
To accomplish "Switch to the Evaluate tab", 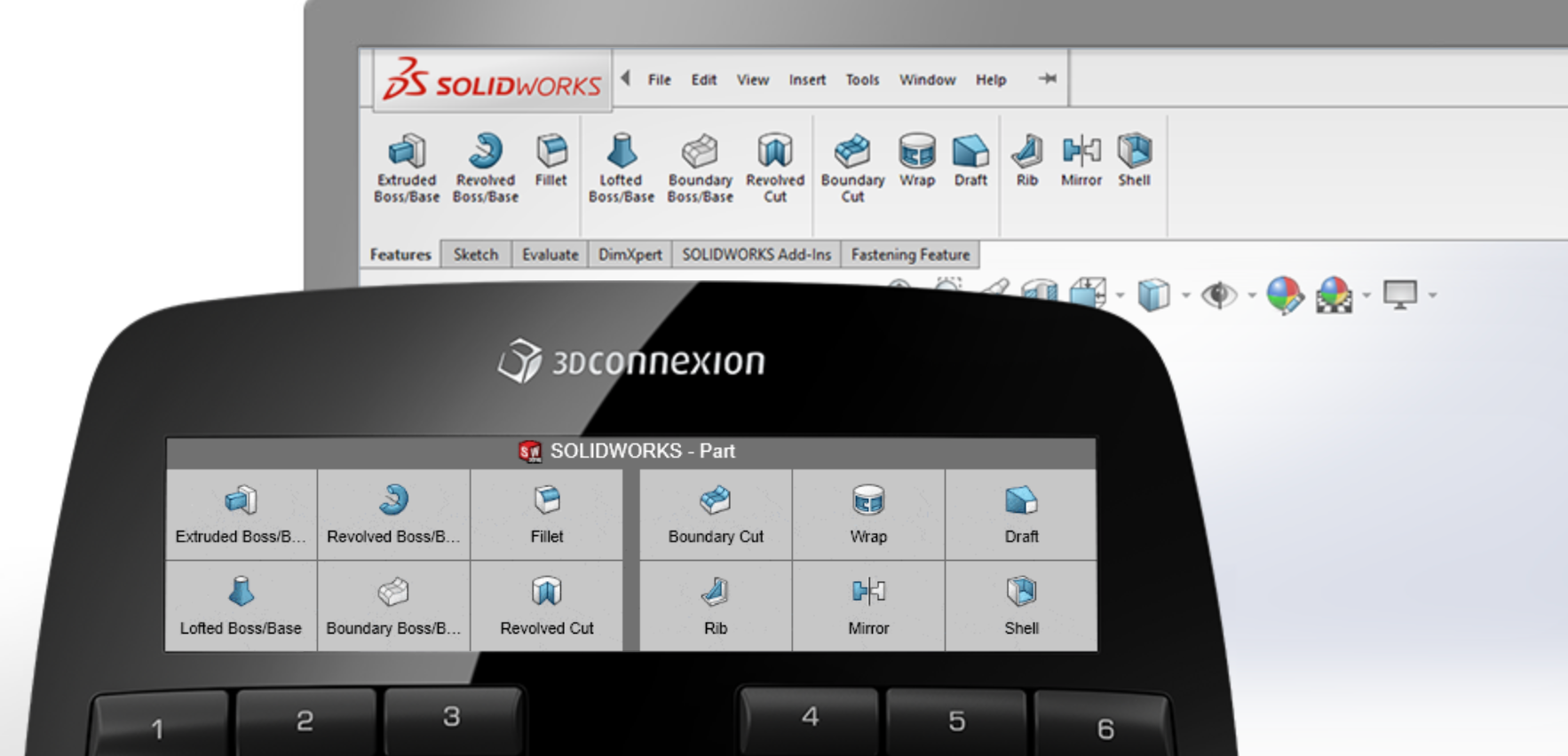I will 550,255.
